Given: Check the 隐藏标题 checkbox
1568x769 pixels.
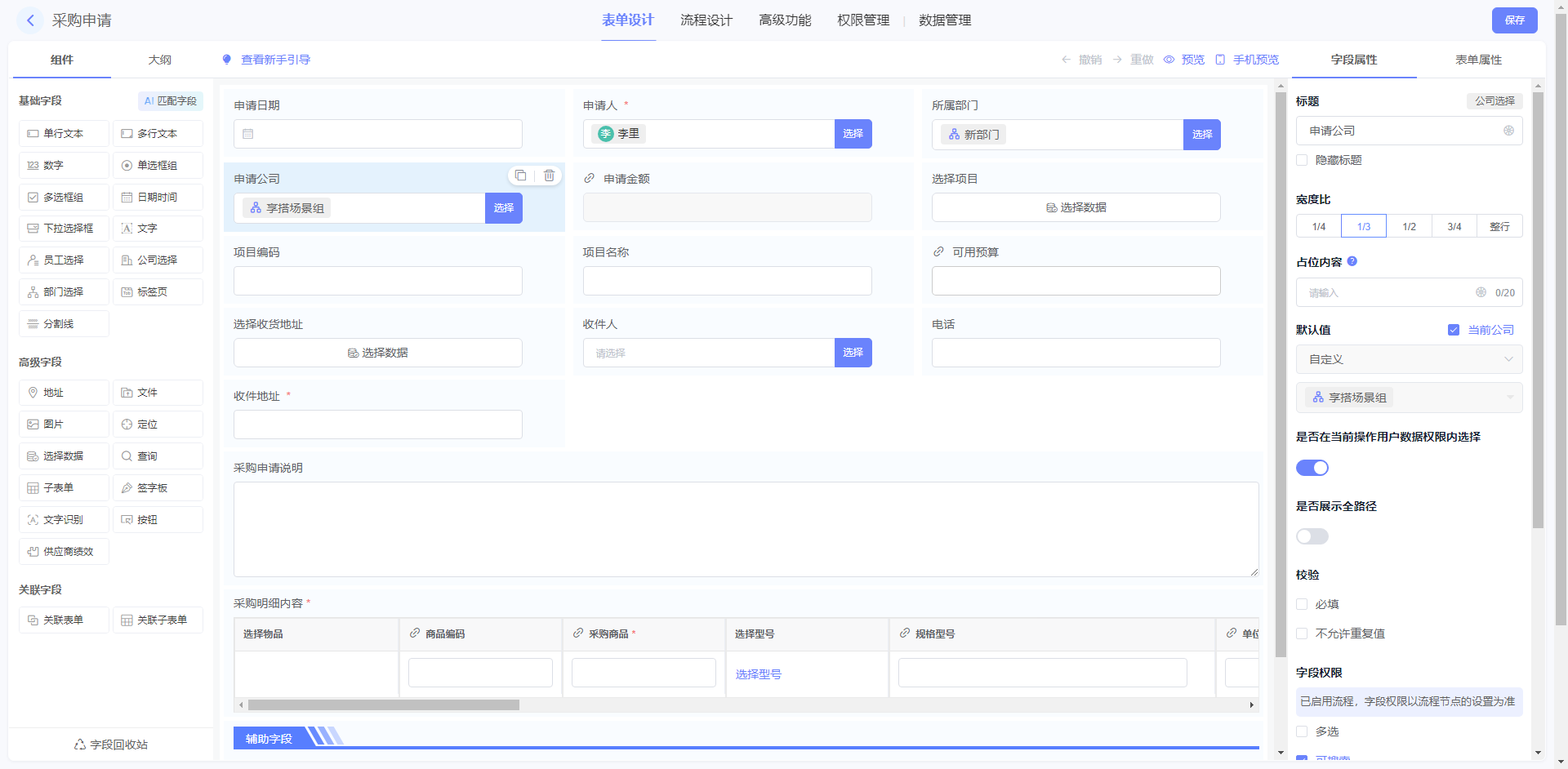Looking at the screenshot, I should 1303,160.
